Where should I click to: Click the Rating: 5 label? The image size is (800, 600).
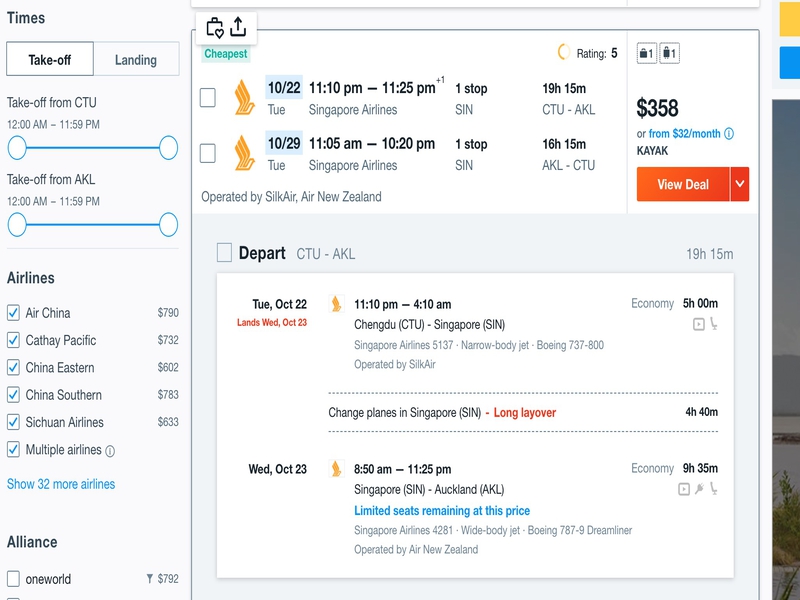pyautogui.click(x=597, y=53)
